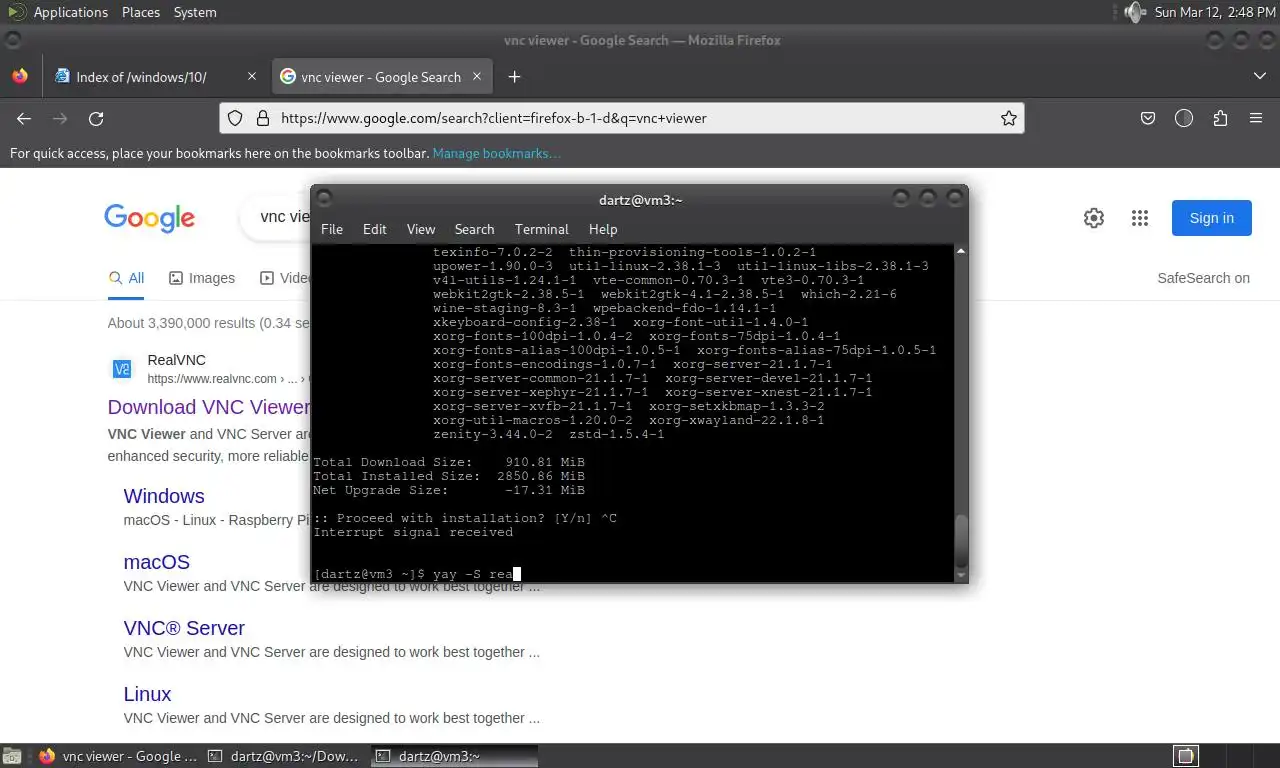Click the terminal vertical scrollbar thumb

pyautogui.click(x=962, y=540)
